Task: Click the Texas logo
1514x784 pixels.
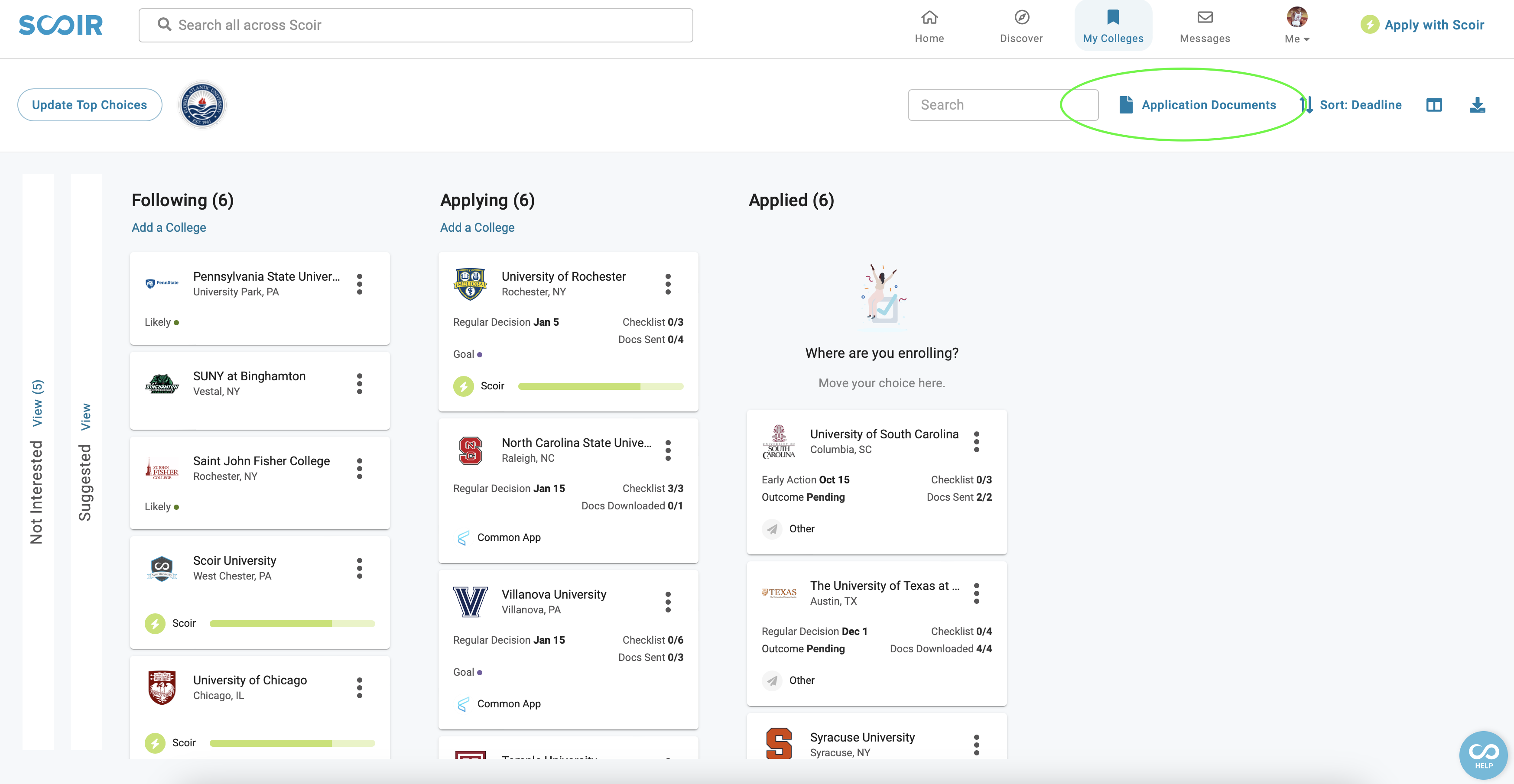Action: [779, 593]
